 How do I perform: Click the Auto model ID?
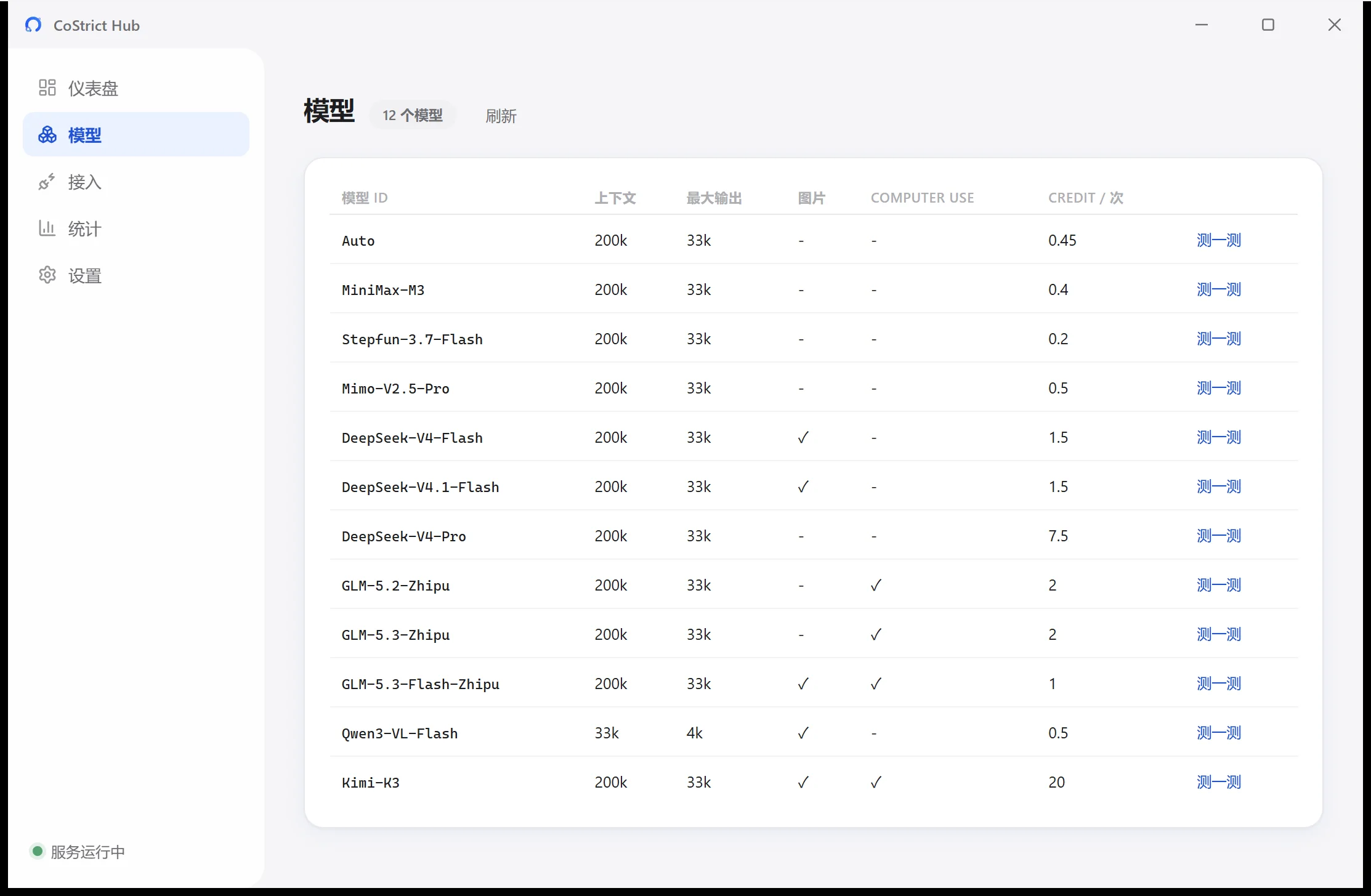[358, 241]
